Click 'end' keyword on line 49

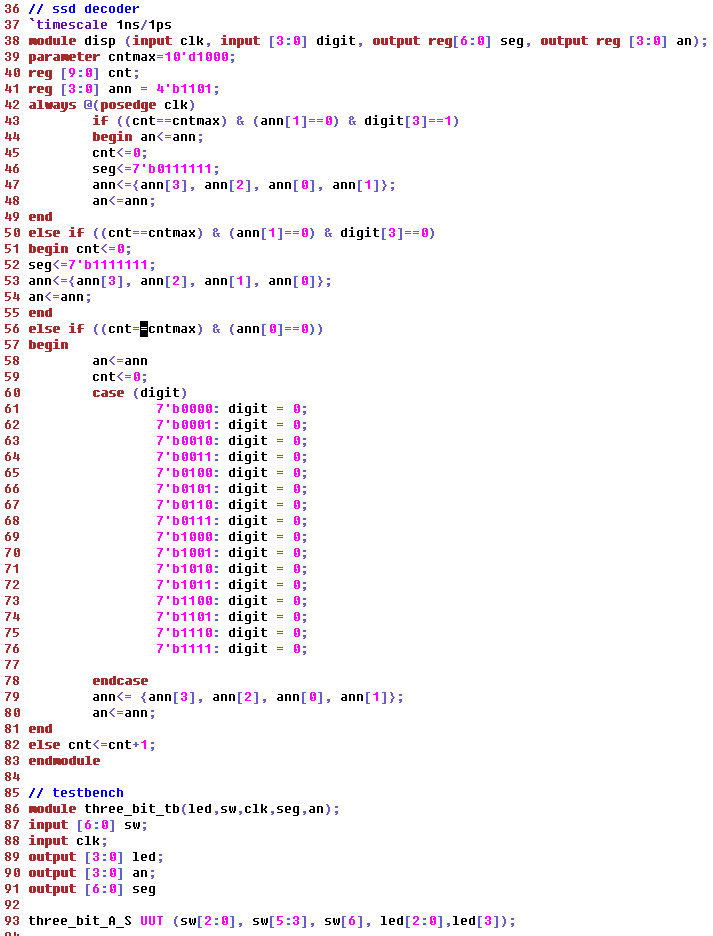click(x=40, y=217)
